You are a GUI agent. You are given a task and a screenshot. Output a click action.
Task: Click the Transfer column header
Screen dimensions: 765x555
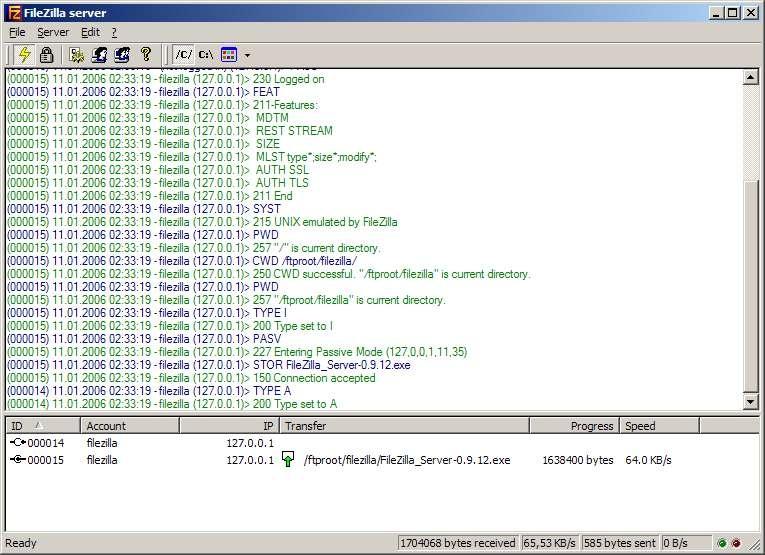point(404,426)
